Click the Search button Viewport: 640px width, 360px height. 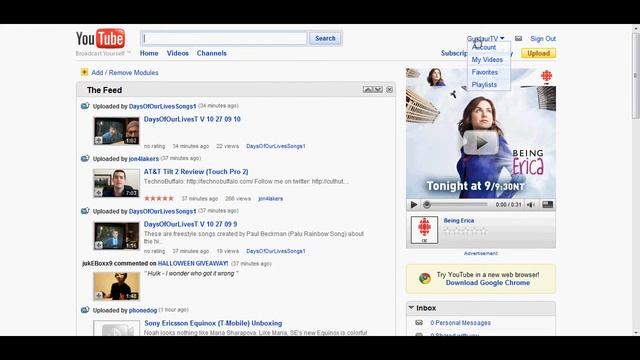[325, 38]
